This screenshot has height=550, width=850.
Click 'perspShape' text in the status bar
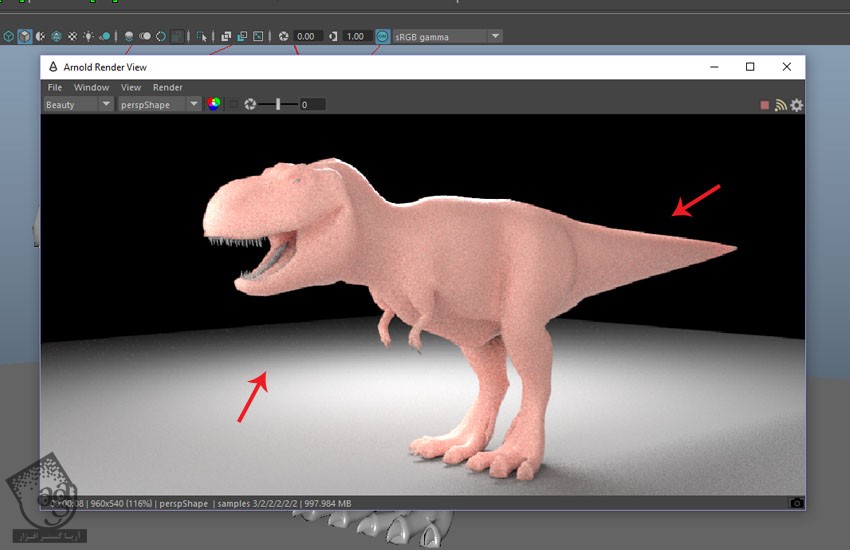pyautogui.click(x=184, y=503)
